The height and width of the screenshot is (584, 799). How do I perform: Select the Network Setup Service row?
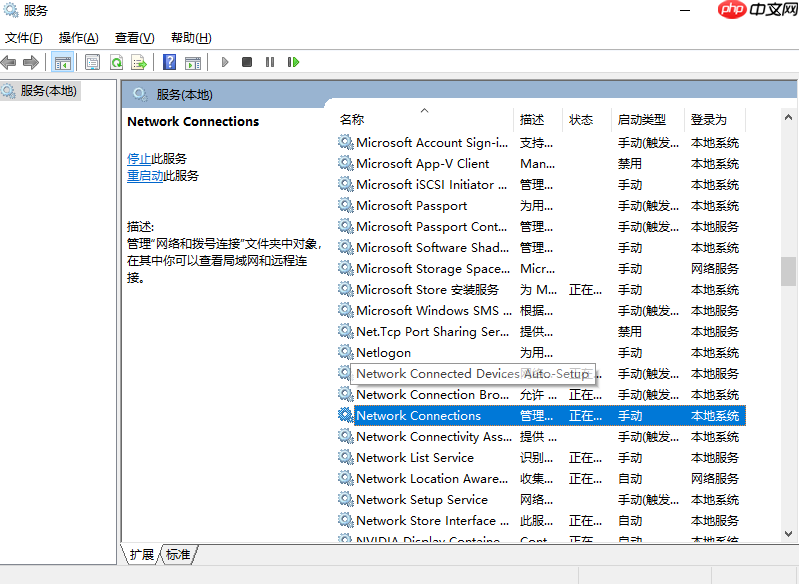click(541, 499)
